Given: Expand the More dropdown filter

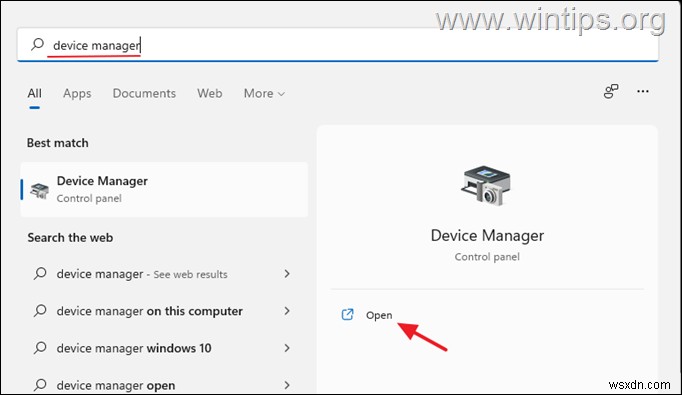Looking at the screenshot, I should [264, 93].
